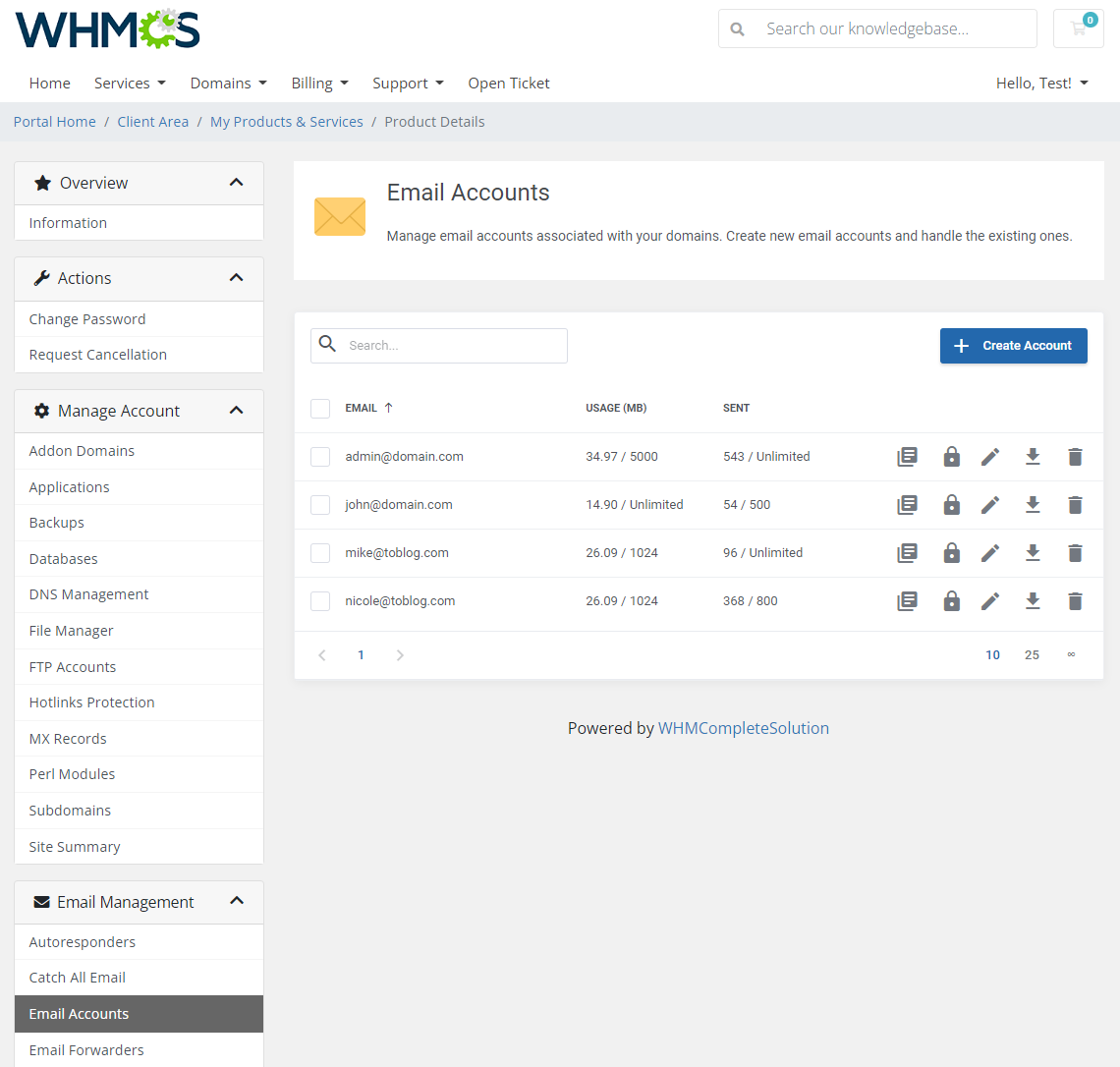Show 25 results per page

click(1032, 653)
